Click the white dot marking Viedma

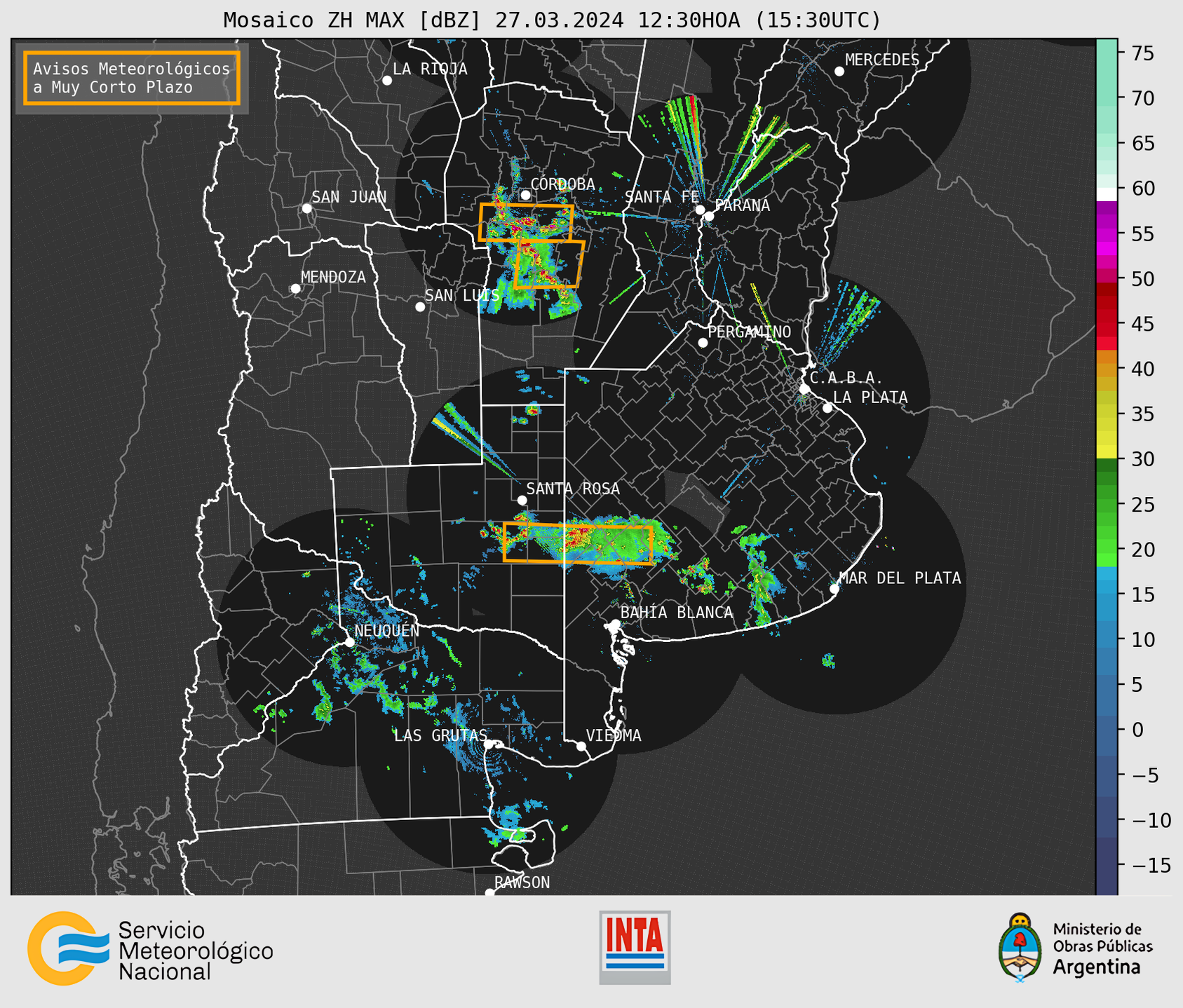pyautogui.click(x=581, y=746)
